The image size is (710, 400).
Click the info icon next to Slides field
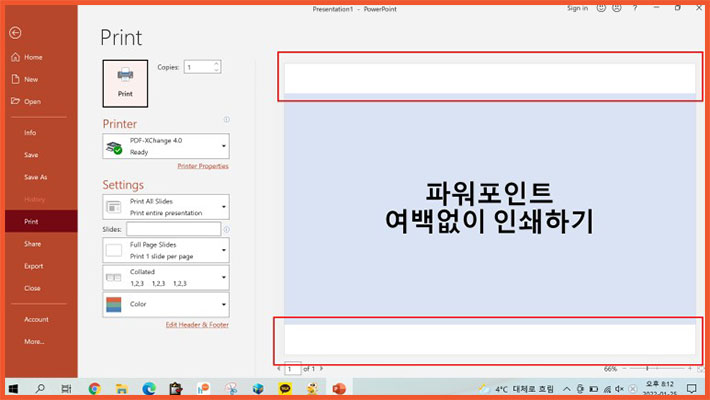coord(226,230)
